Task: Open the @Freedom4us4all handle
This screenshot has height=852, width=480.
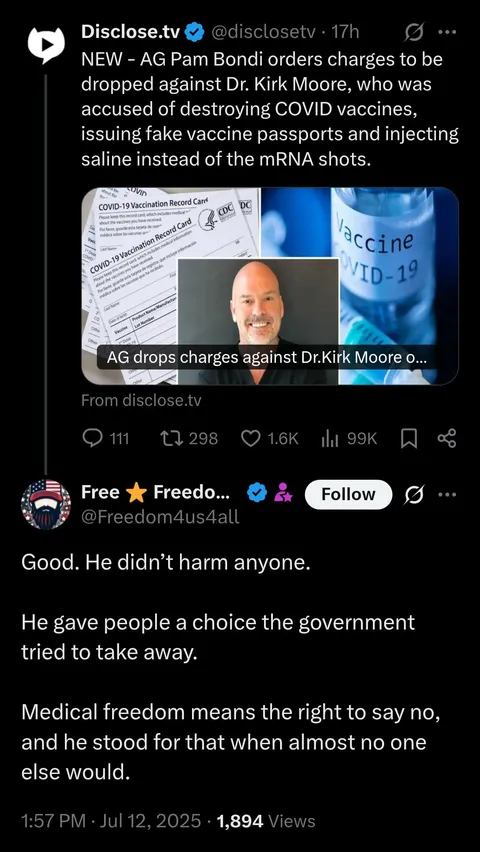Action: coord(160,517)
